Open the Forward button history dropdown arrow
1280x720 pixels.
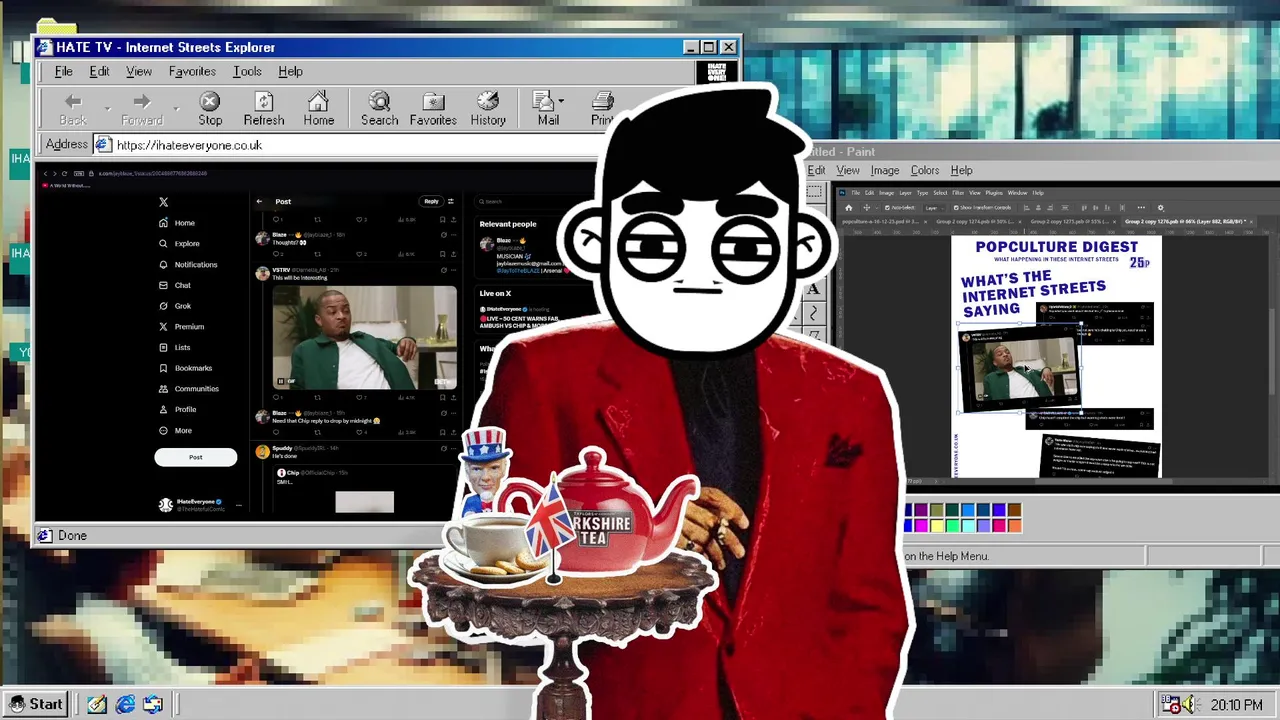point(176,108)
